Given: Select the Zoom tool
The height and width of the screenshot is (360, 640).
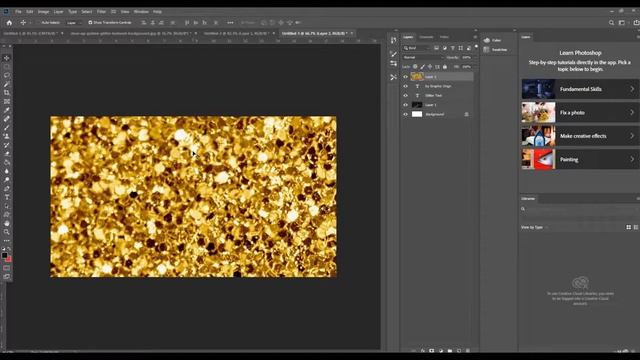Looking at the screenshot, I should coord(7,232).
